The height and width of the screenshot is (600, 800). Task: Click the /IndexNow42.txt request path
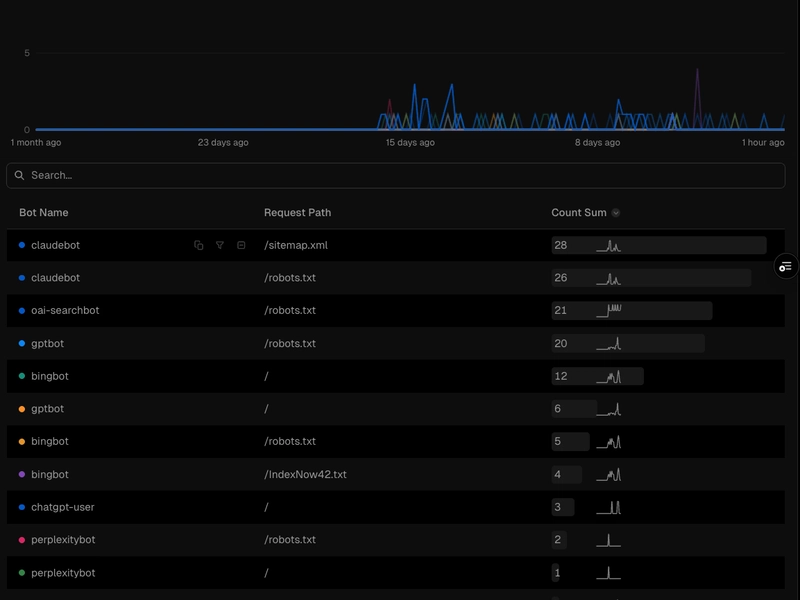tap(306, 474)
